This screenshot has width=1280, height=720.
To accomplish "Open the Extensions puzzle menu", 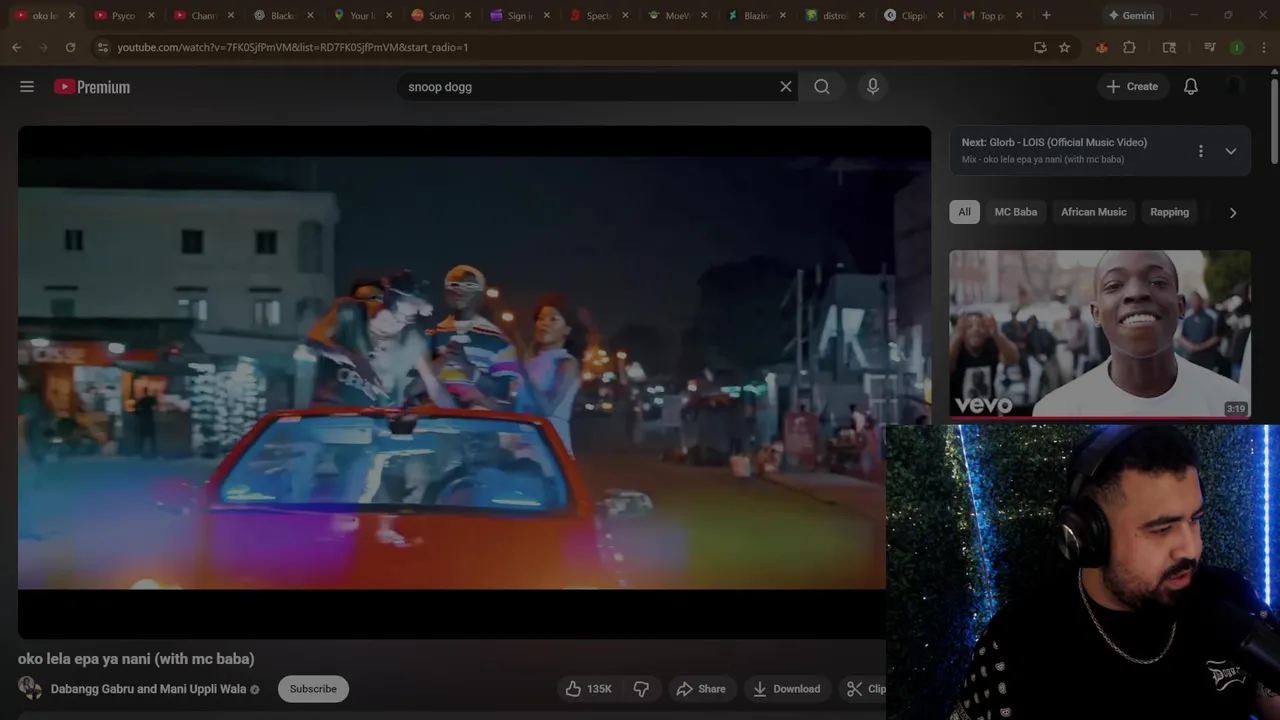I will 1130,47.
